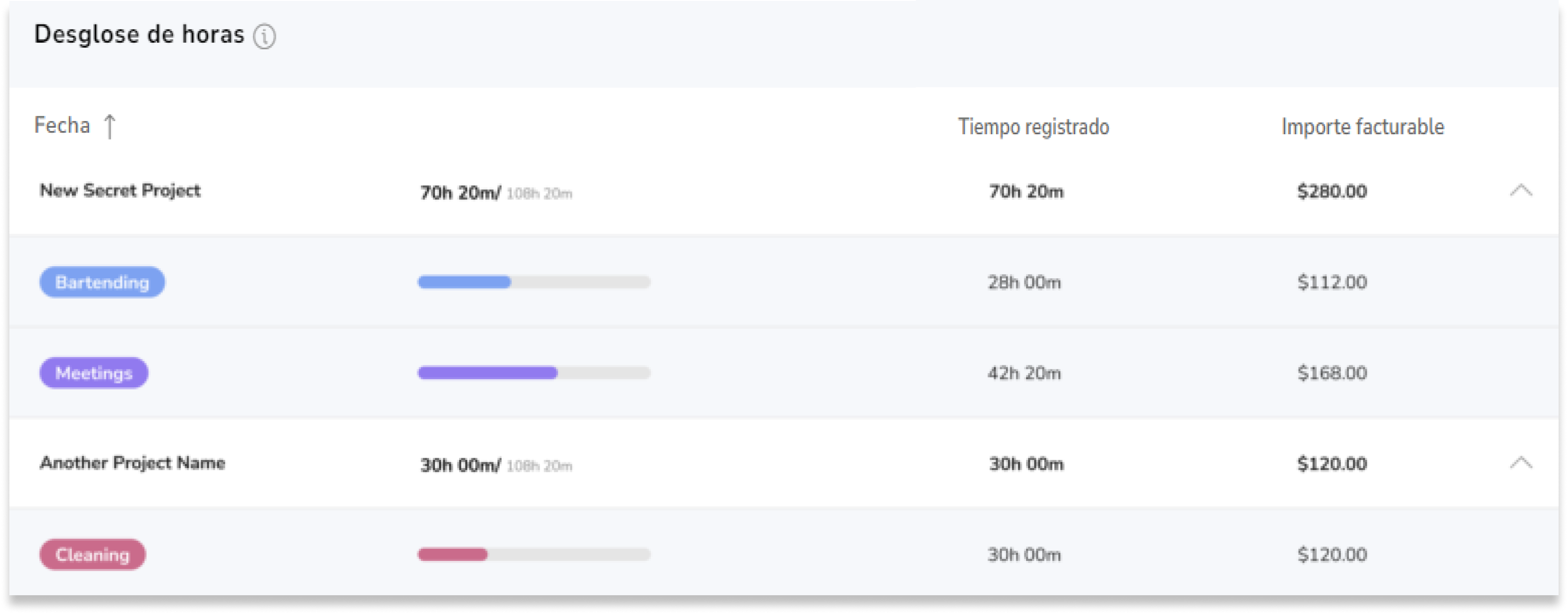
Task: Click the 30h 00m/ 108h 20m summary
Action: pos(496,465)
